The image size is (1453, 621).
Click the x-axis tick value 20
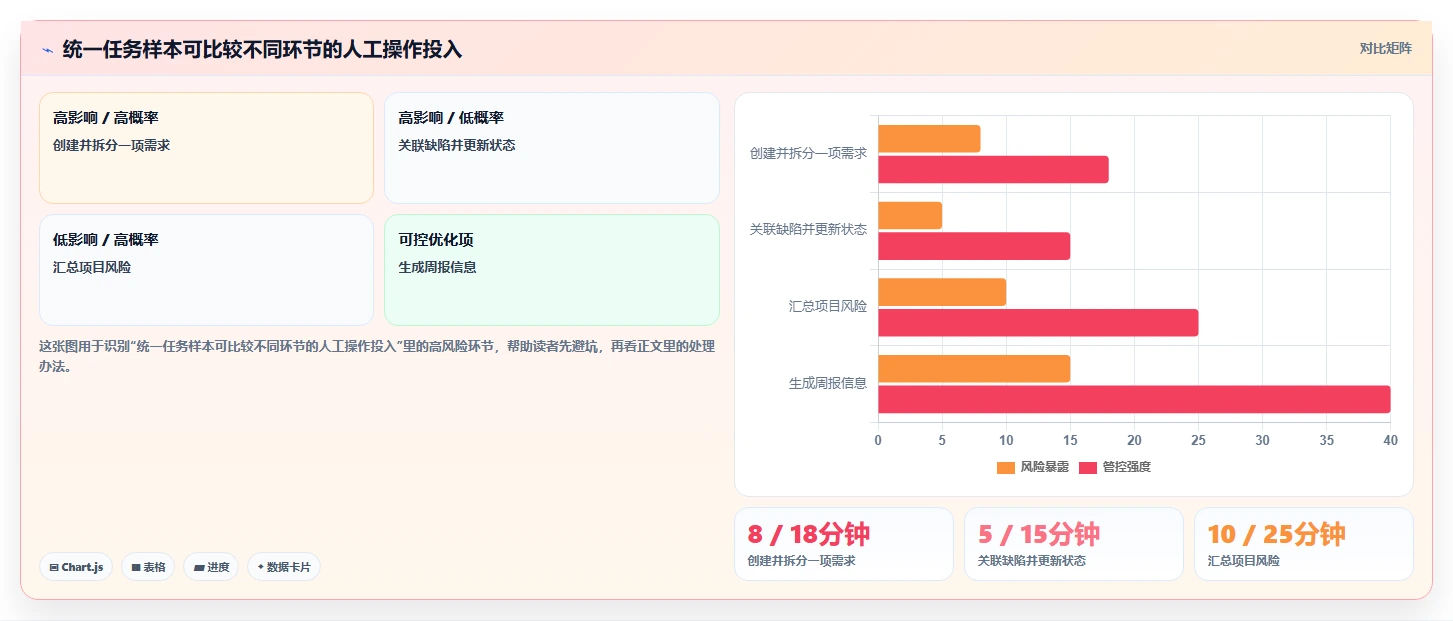(x=1134, y=441)
